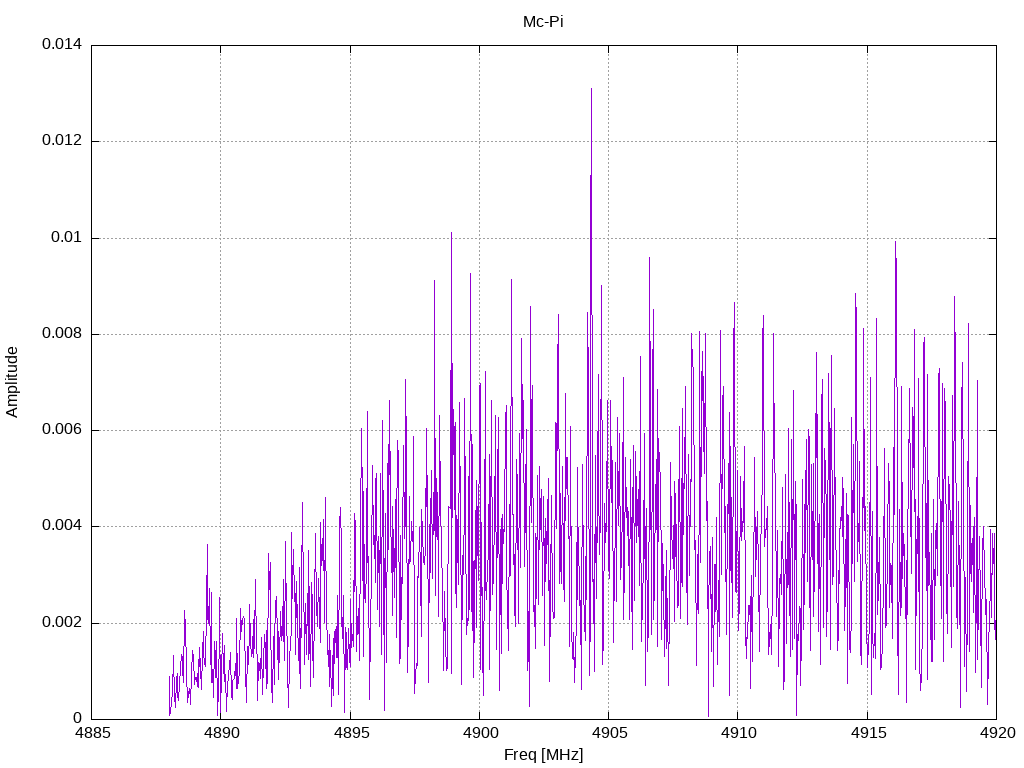The height and width of the screenshot is (768, 1024).
Task: Select the Freq [MHz] x-axis label
Action: click(543, 755)
